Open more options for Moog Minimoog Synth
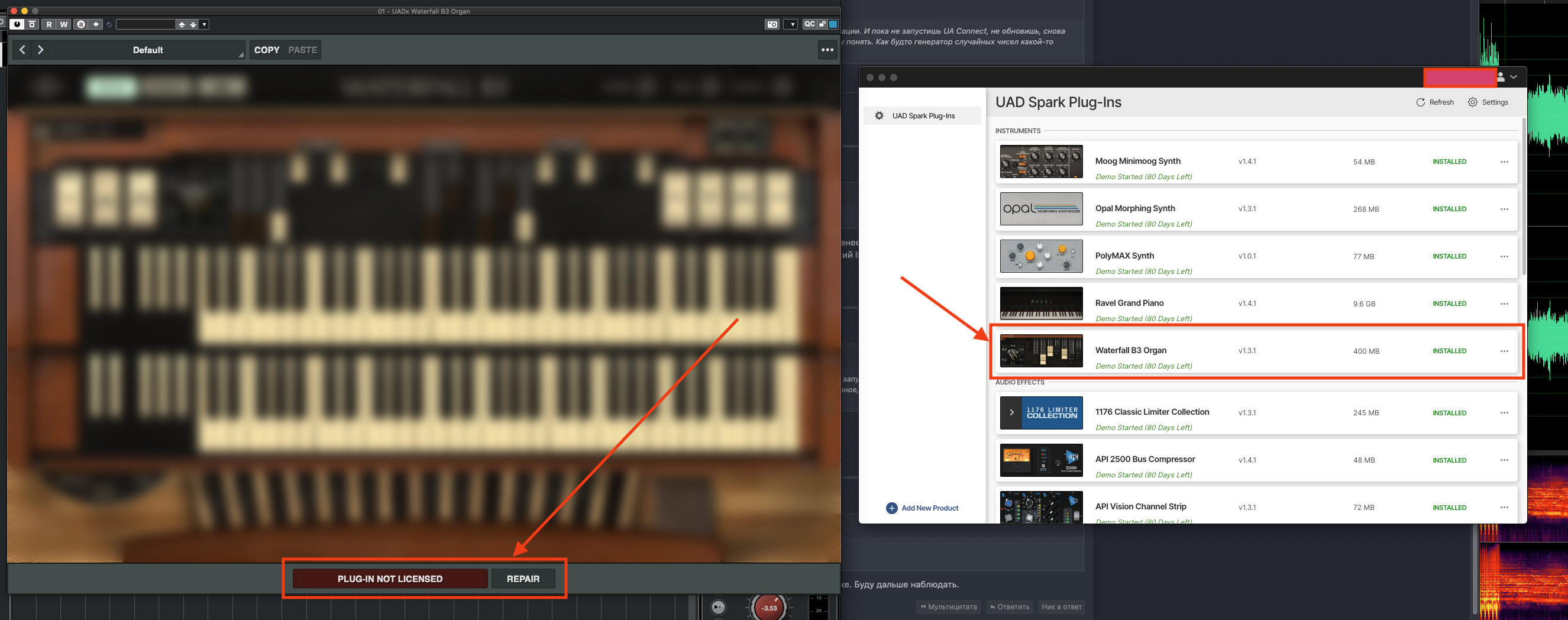The height and width of the screenshot is (620, 1568). tap(1504, 162)
